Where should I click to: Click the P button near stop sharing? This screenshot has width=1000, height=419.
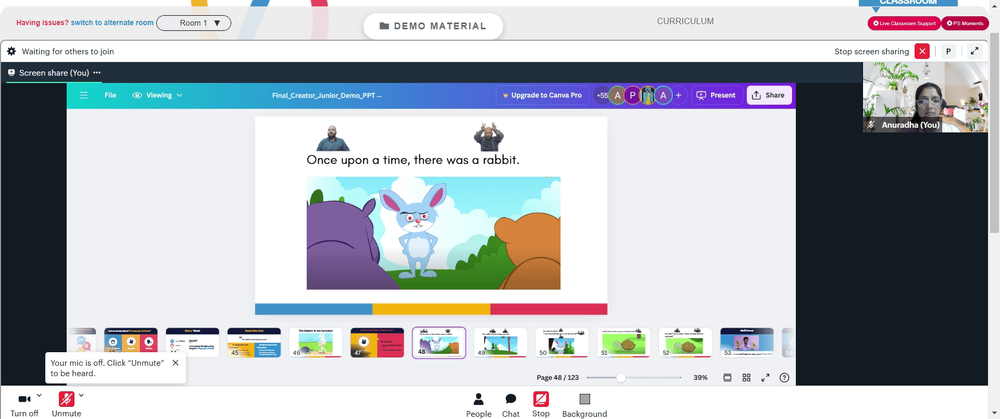point(948,52)
